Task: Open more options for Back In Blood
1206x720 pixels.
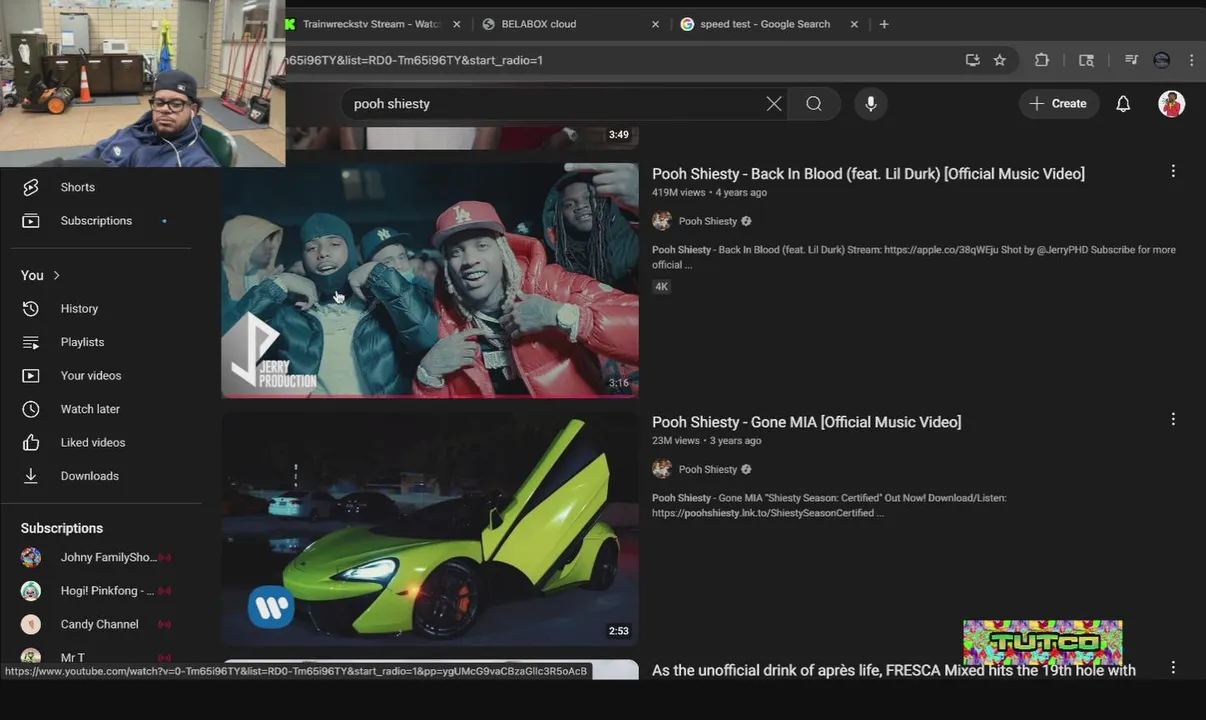Action: pyautogui.click(x=1173, y=172)
